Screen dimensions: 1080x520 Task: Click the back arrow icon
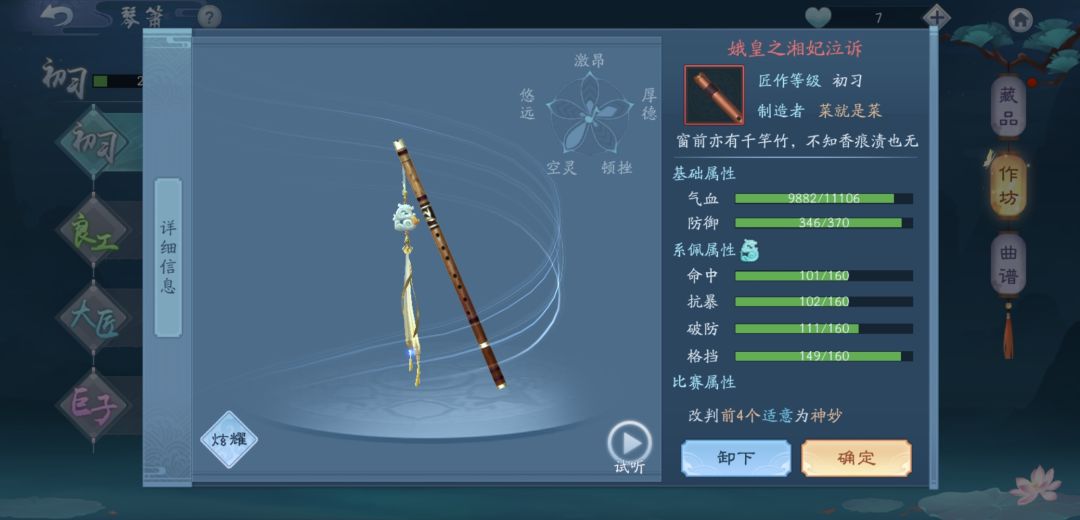(57, 16)
